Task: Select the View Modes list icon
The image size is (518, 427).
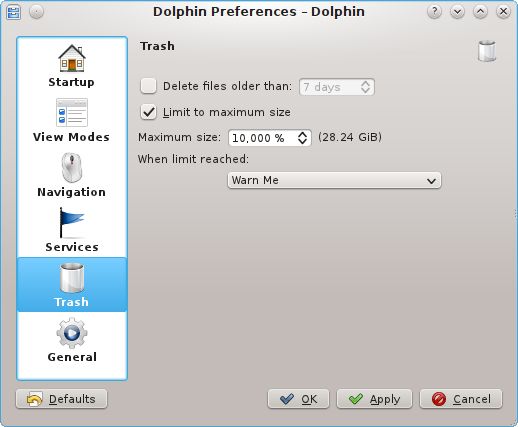Action: (72, 113)
